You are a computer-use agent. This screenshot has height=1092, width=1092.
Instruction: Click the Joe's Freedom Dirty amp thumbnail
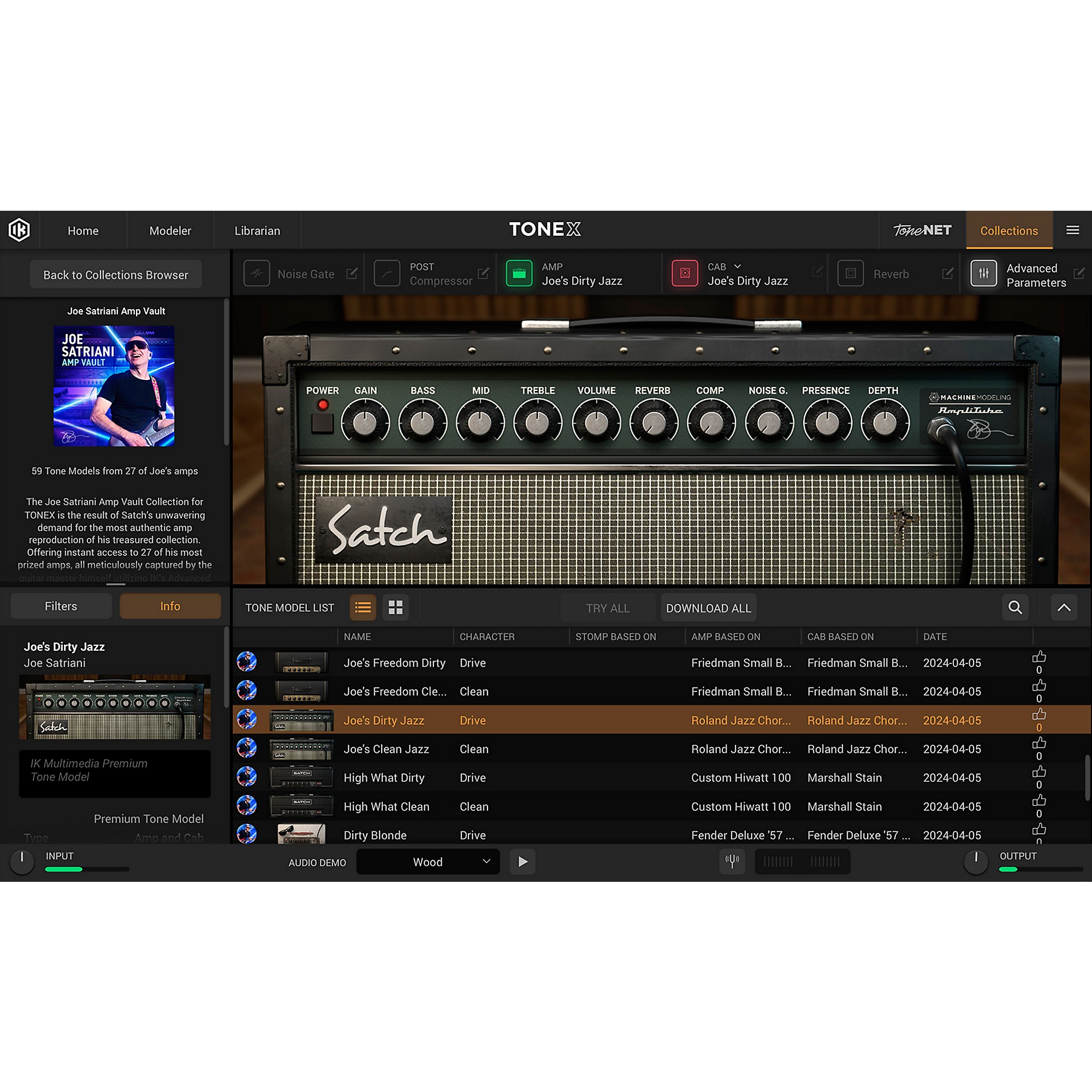(x=301, y=662)
